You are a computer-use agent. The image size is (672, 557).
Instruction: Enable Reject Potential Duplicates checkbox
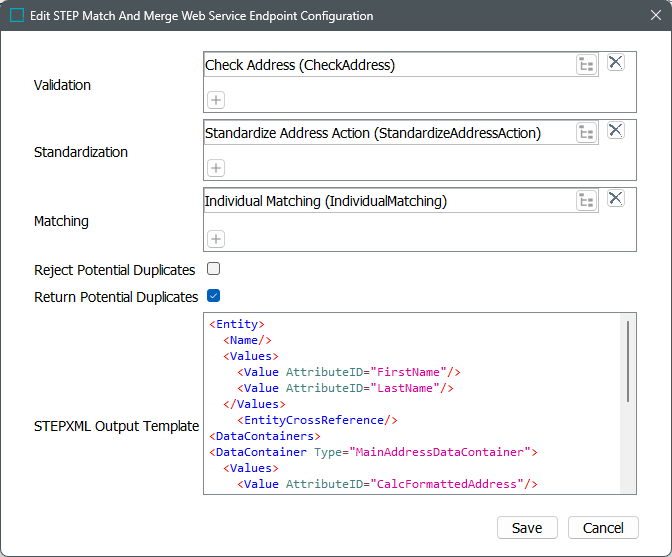click(213, 269)
